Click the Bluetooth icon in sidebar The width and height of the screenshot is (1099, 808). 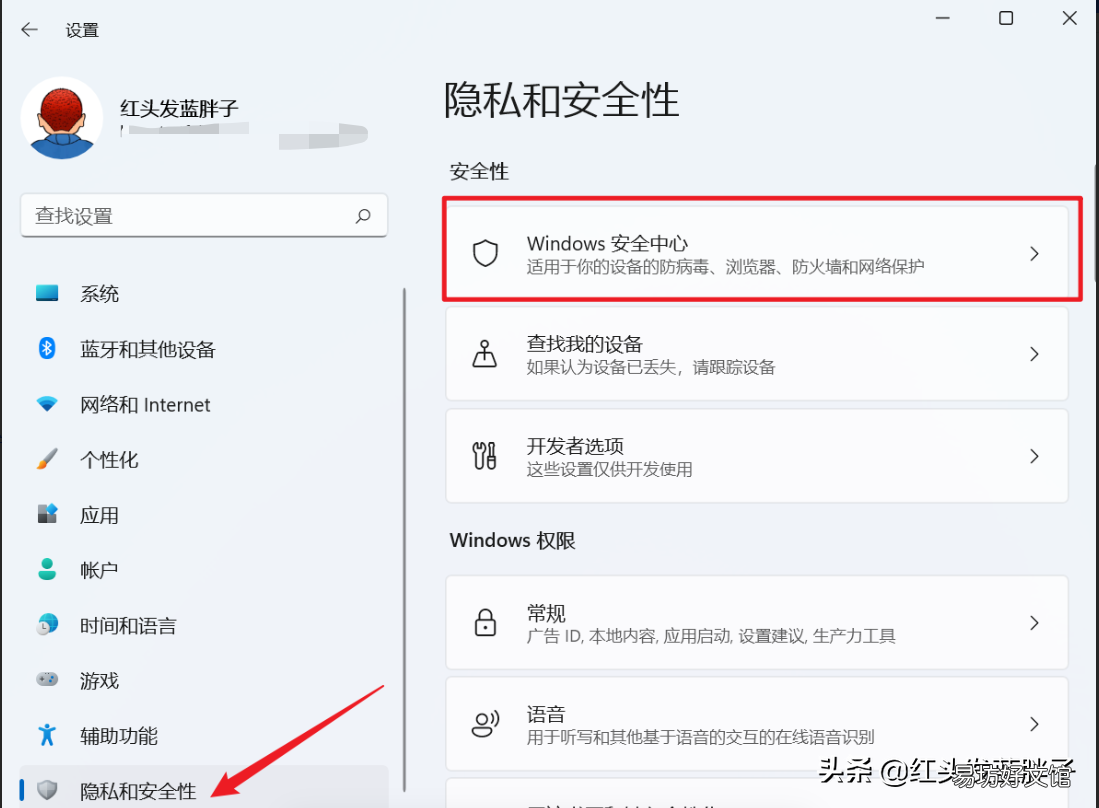[x=47, y=348]
